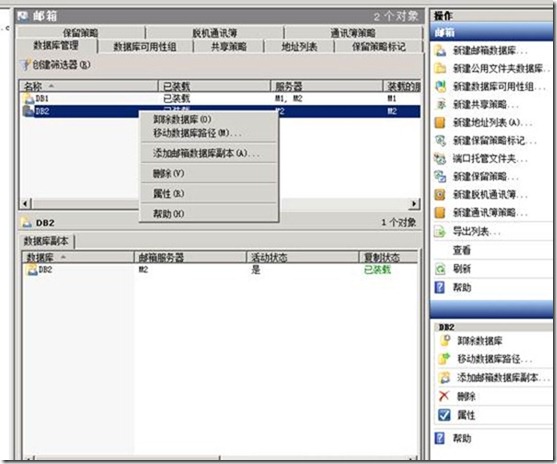Click the 装载的服务器 column header
557x464 pixels.
coord(402,86)
